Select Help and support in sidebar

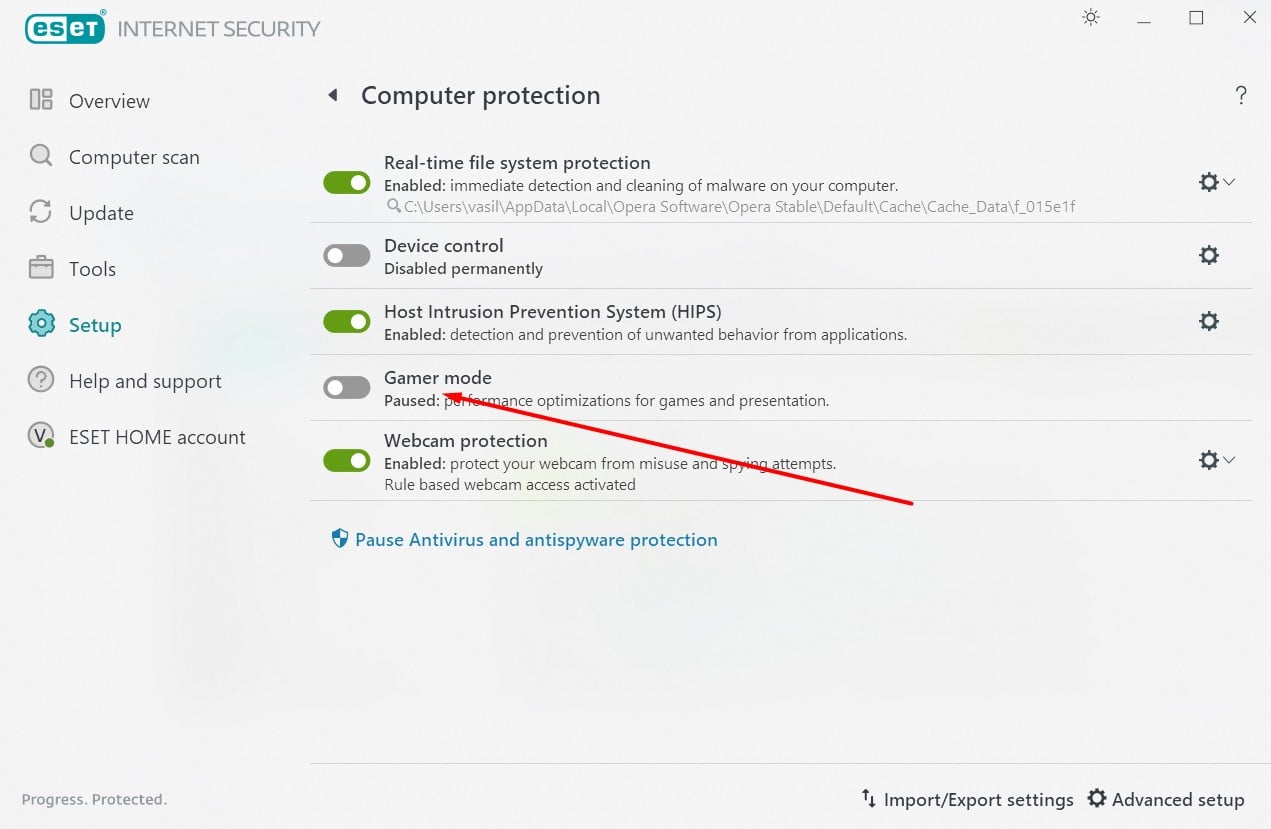tap(145, 381)
